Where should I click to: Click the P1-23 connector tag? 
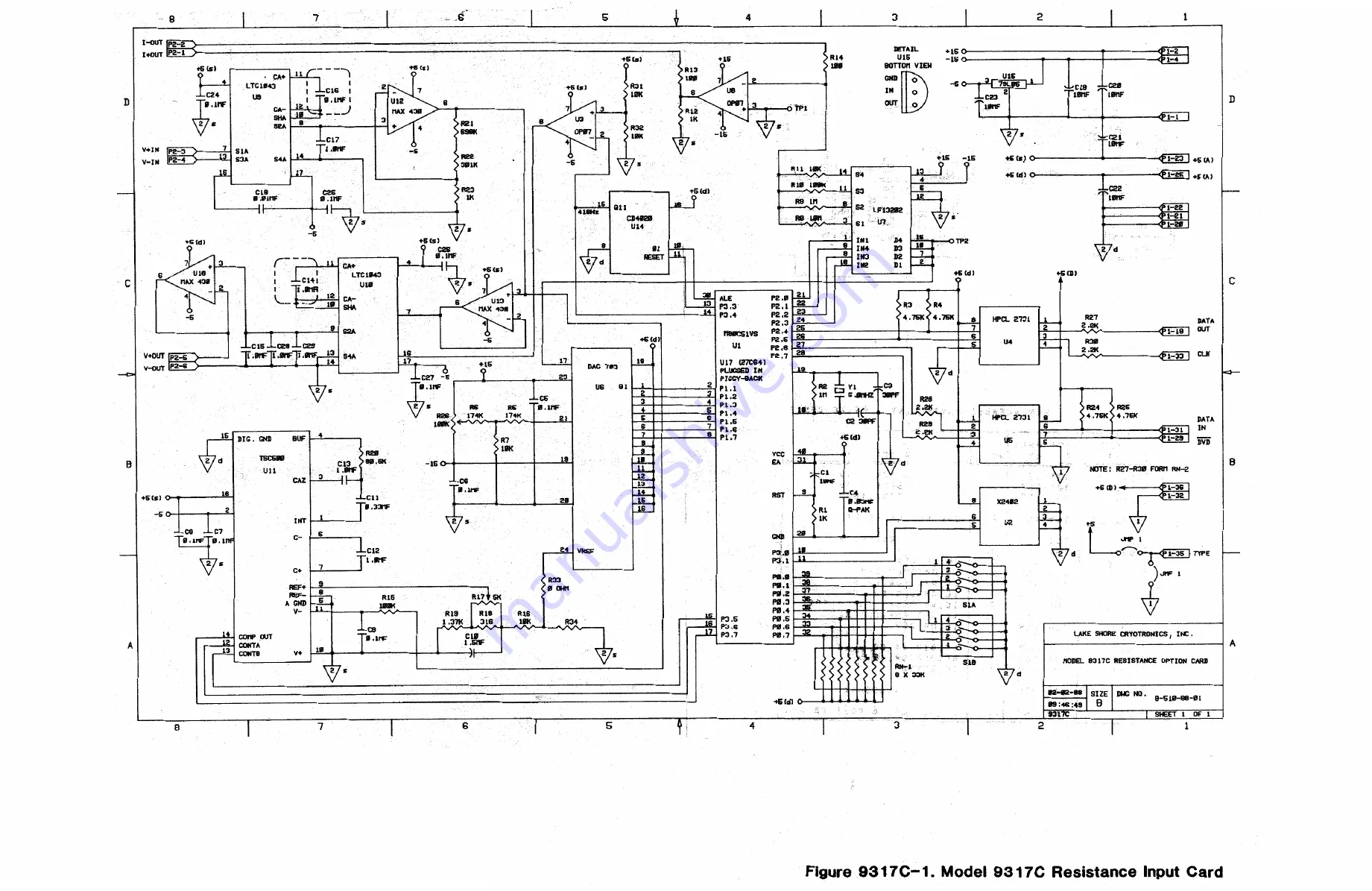pos(1174,158)
